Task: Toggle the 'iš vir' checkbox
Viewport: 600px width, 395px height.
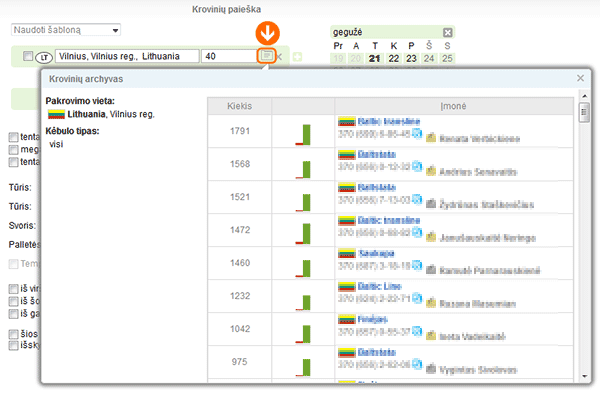Action: pyautogui.click(x=13, y=289)
